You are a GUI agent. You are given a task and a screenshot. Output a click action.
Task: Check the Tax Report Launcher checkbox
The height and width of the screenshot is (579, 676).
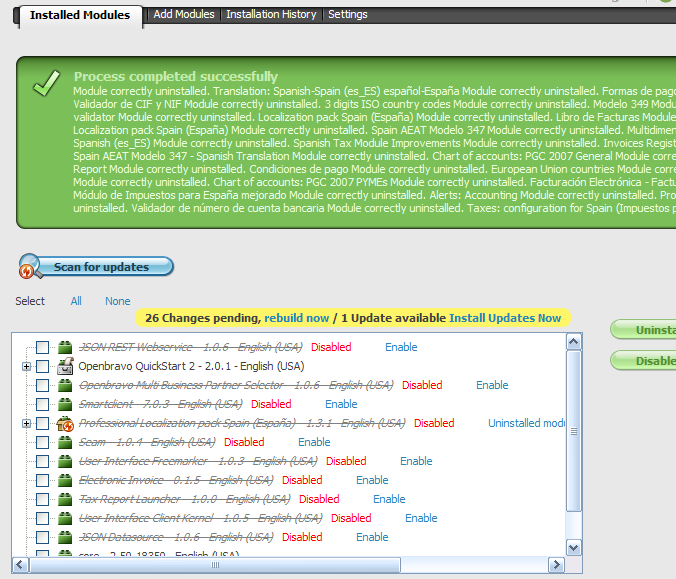tap(42, 499)
